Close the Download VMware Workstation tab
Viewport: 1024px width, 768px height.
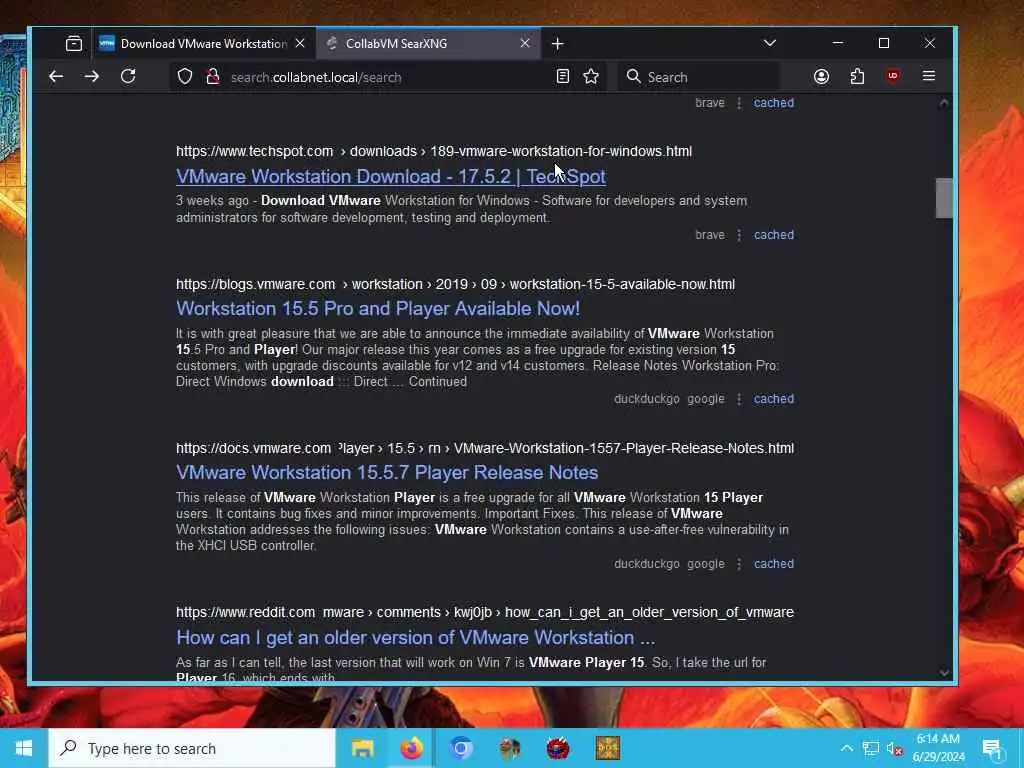[300, 43]
